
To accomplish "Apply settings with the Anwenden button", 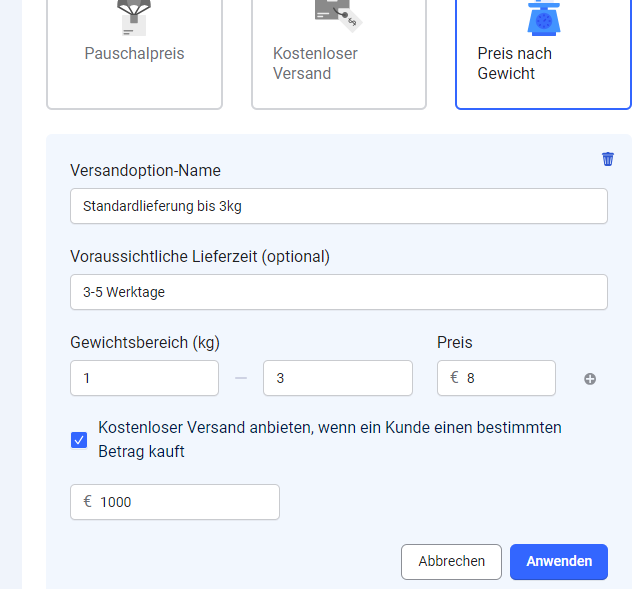I will (x=558, y=561).
